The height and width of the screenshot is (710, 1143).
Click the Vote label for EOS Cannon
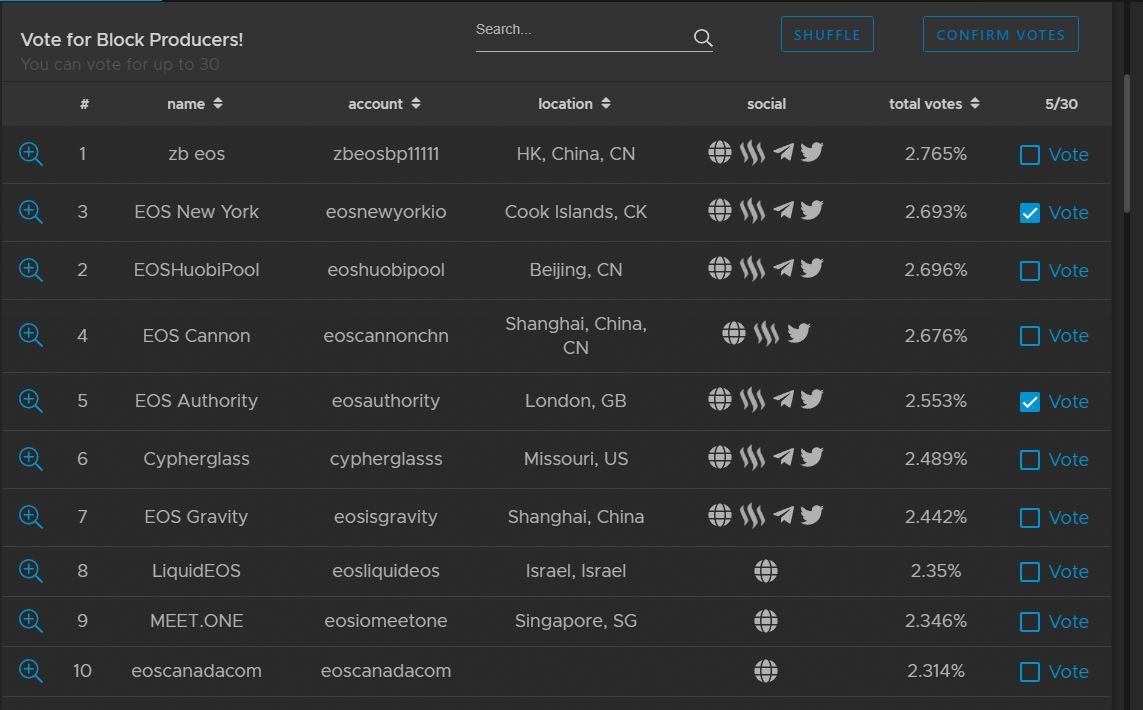pyautogui.click(x=1069, y=336)
